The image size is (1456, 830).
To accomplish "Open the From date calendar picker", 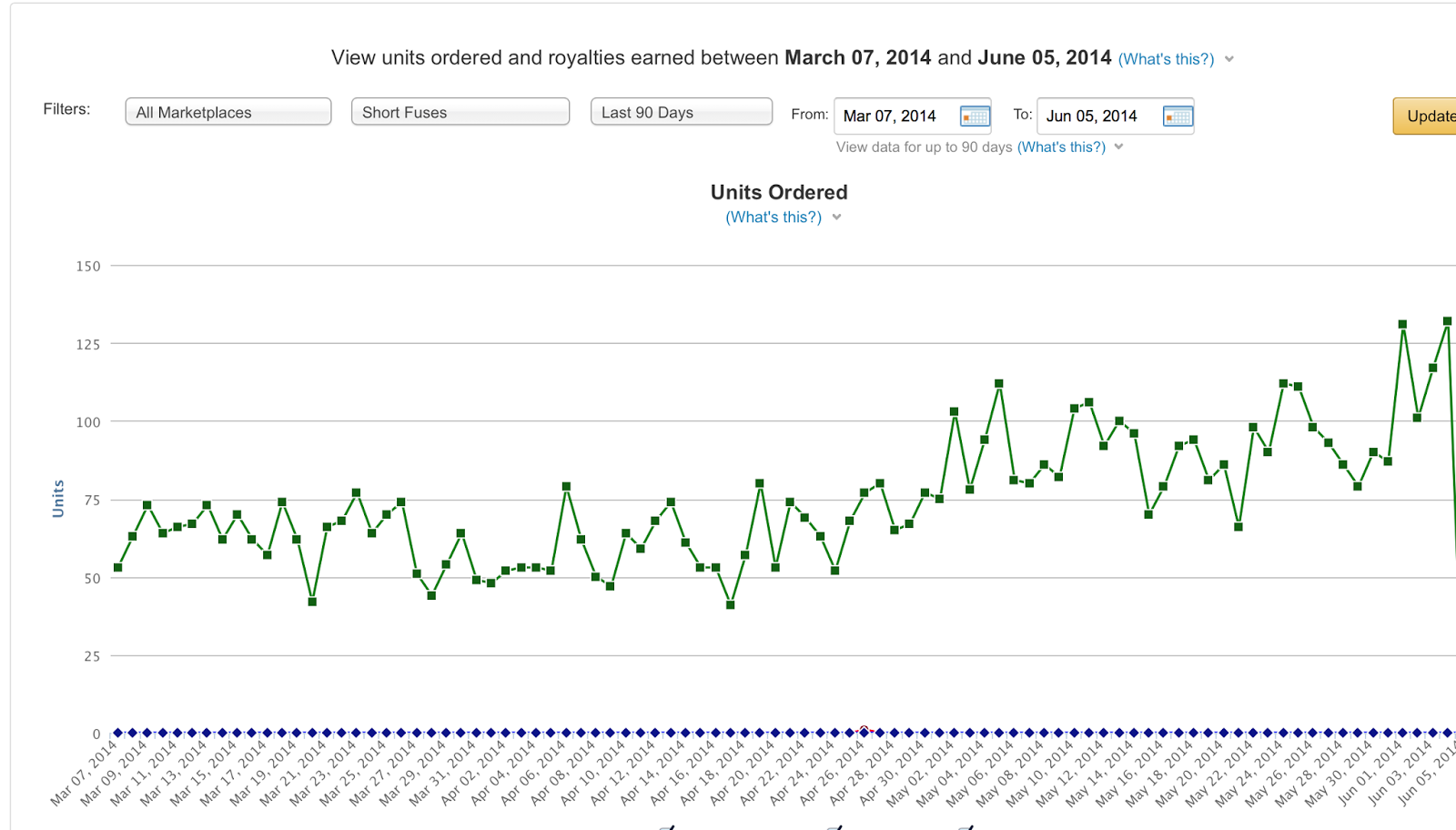I will tap(975, 116).
